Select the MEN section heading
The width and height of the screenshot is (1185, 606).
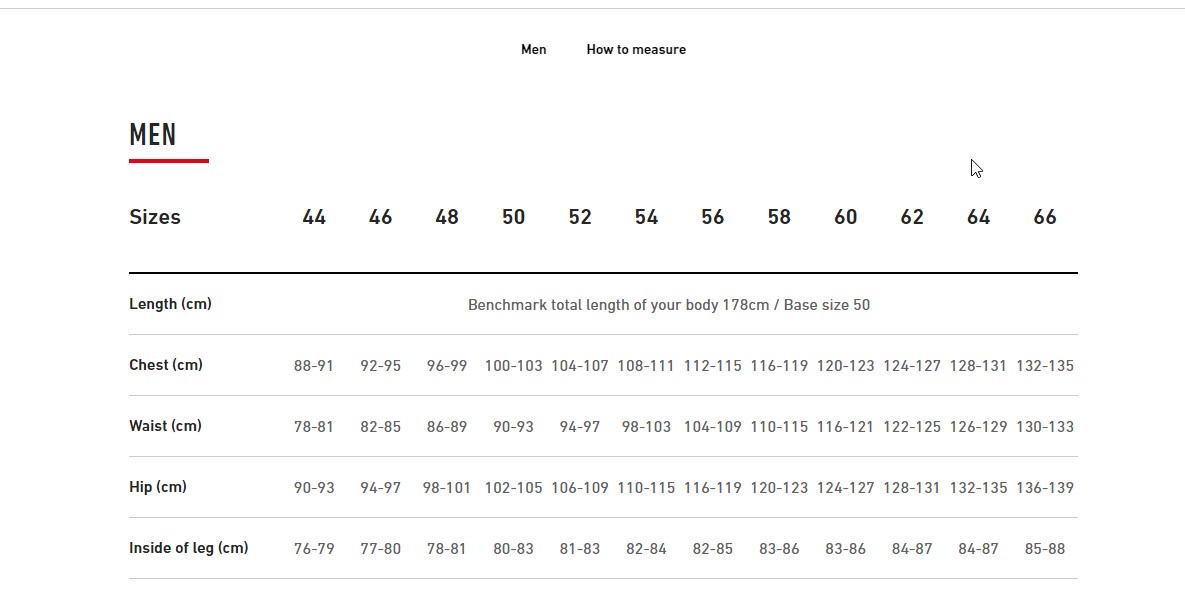[153, 134]
